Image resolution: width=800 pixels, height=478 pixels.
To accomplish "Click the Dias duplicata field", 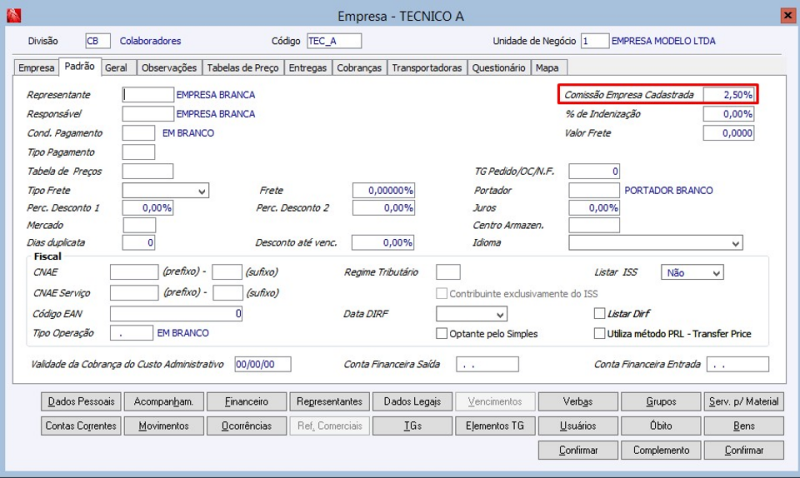I will (138, 243).
